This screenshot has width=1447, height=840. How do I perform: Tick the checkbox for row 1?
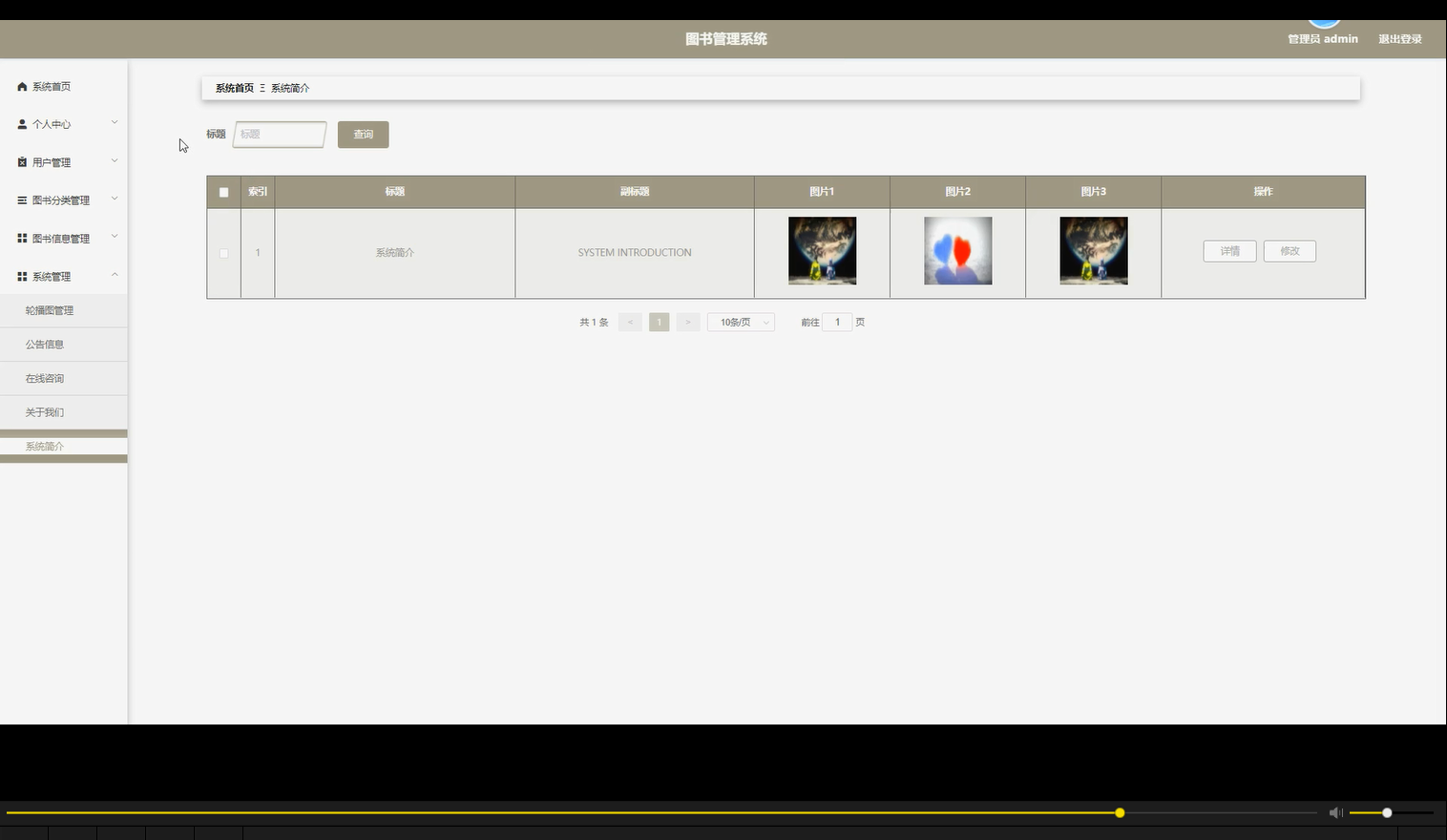(x=224, y=253)
